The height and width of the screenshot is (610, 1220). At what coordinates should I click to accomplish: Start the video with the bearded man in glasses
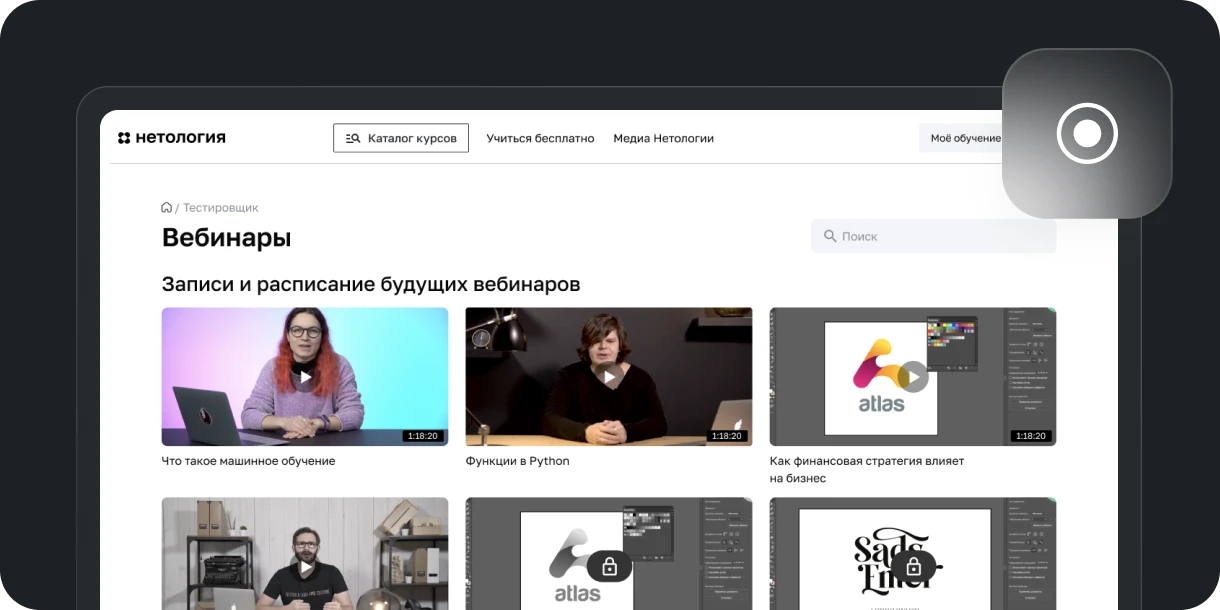pos(305,567)
